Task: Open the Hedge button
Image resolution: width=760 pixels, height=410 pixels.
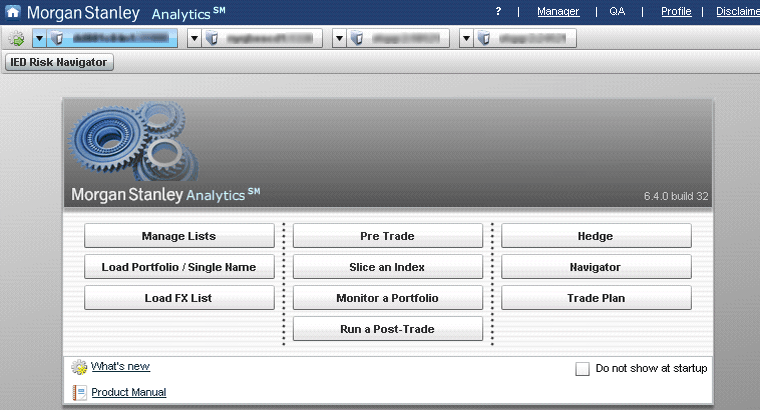Action: coord(596,236)
